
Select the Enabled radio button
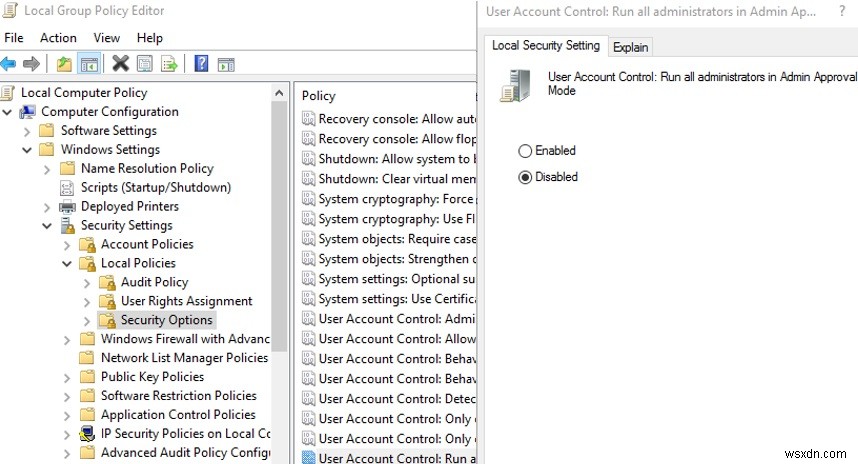(525, 151)
